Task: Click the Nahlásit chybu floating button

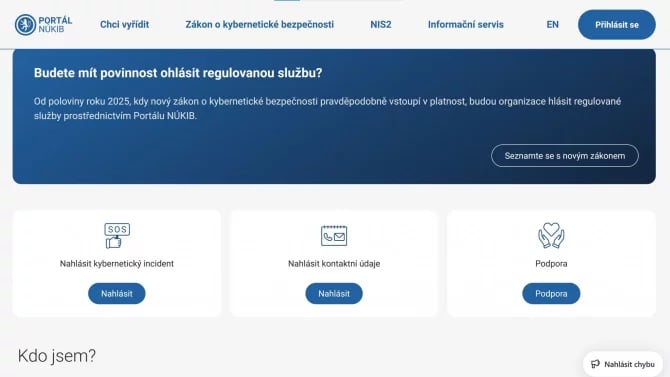Action: pyautogui.click(x=623, y=364)
